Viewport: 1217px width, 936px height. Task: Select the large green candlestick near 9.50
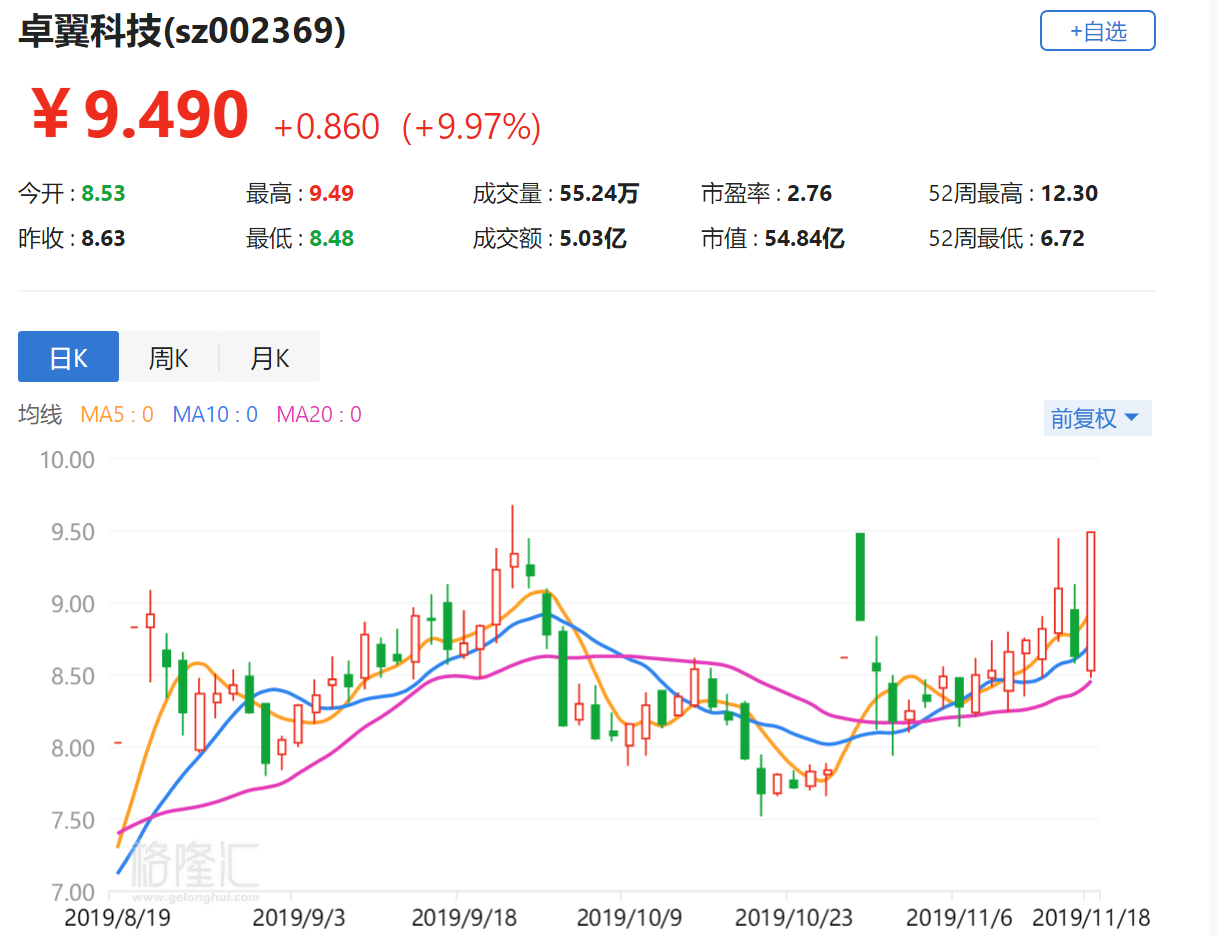click(x=860, y=577)
